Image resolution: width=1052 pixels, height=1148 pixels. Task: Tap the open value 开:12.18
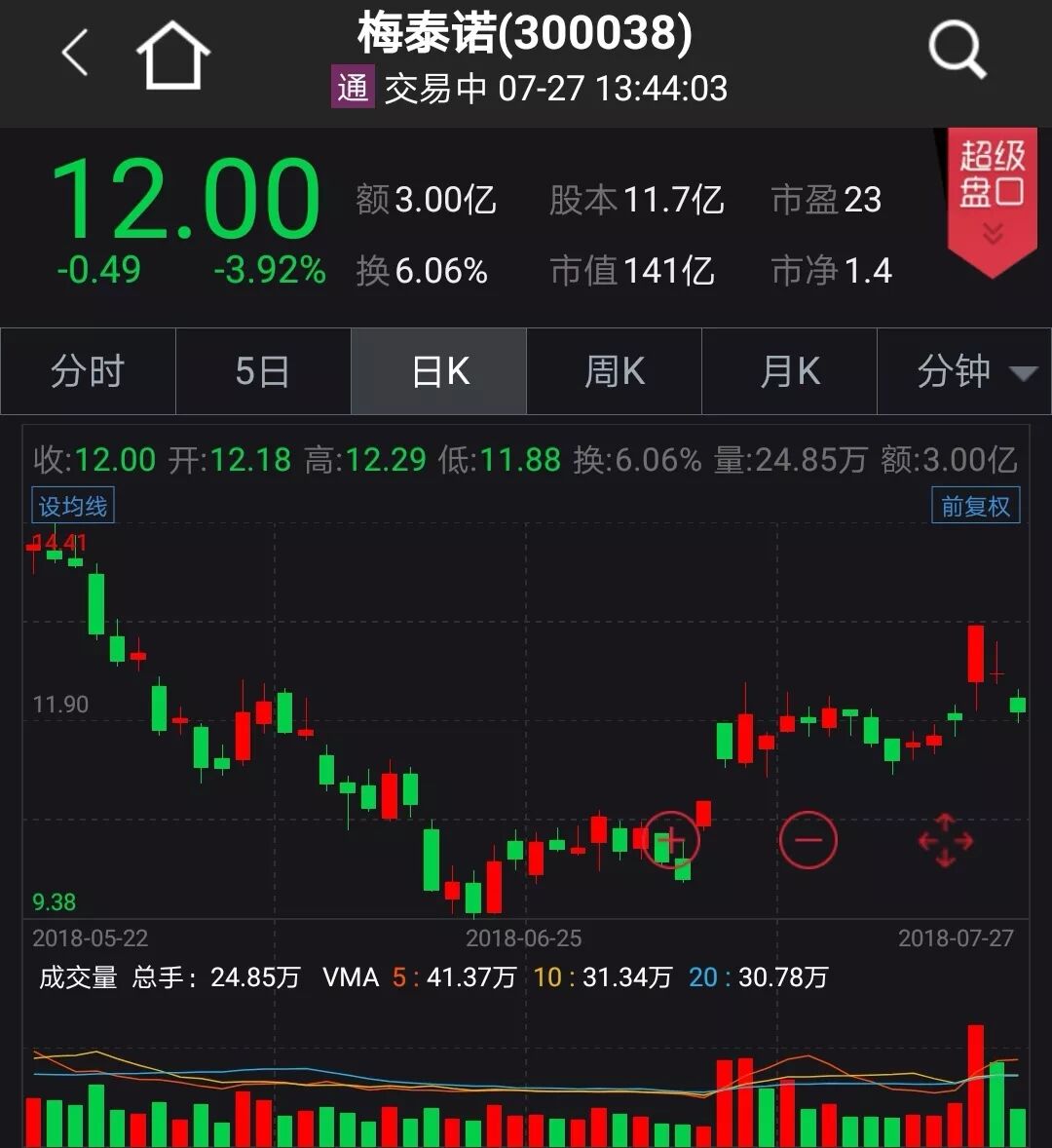[x=230, y=460]
